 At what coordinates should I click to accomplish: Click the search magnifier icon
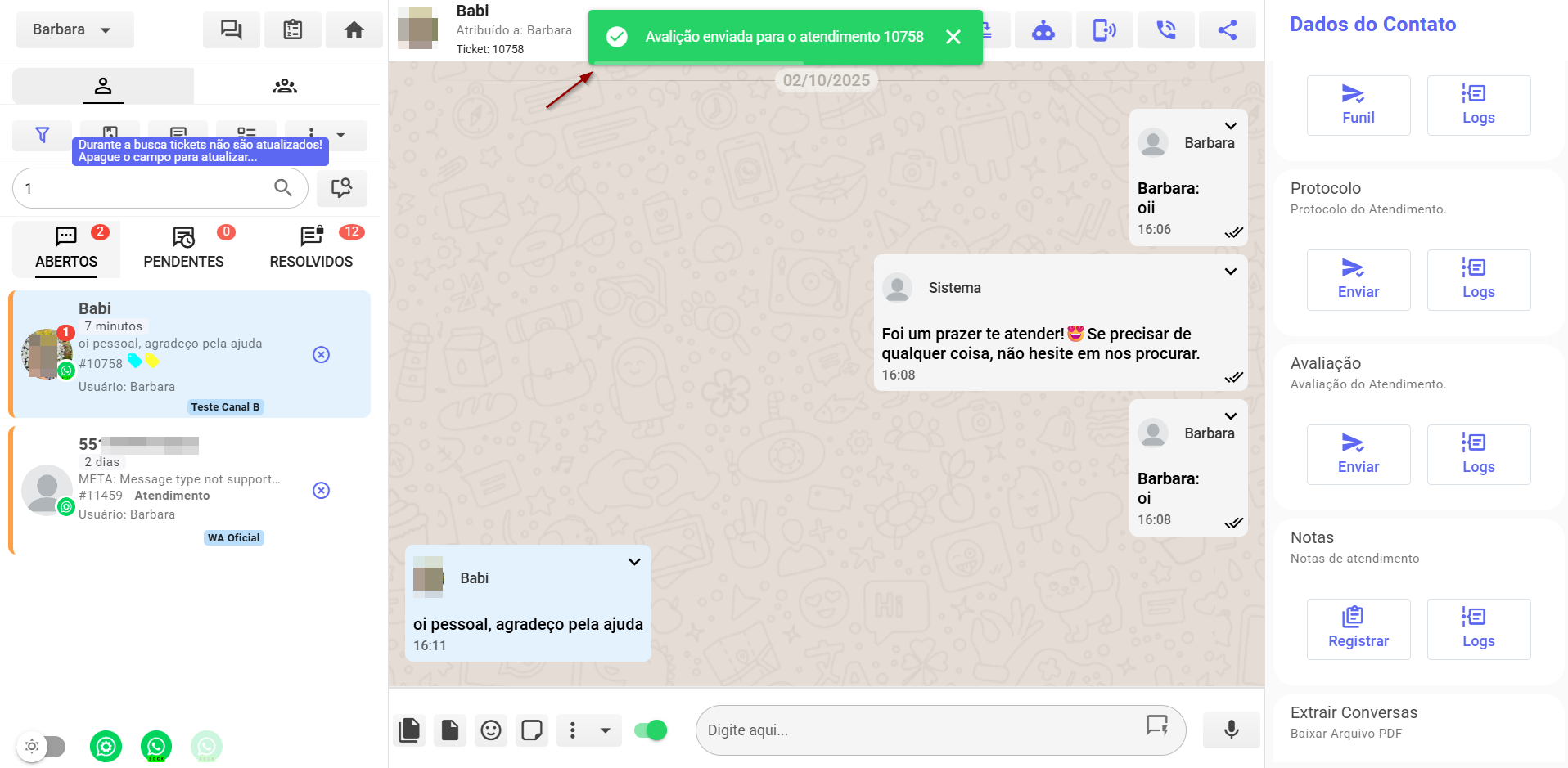coord(283,188)
